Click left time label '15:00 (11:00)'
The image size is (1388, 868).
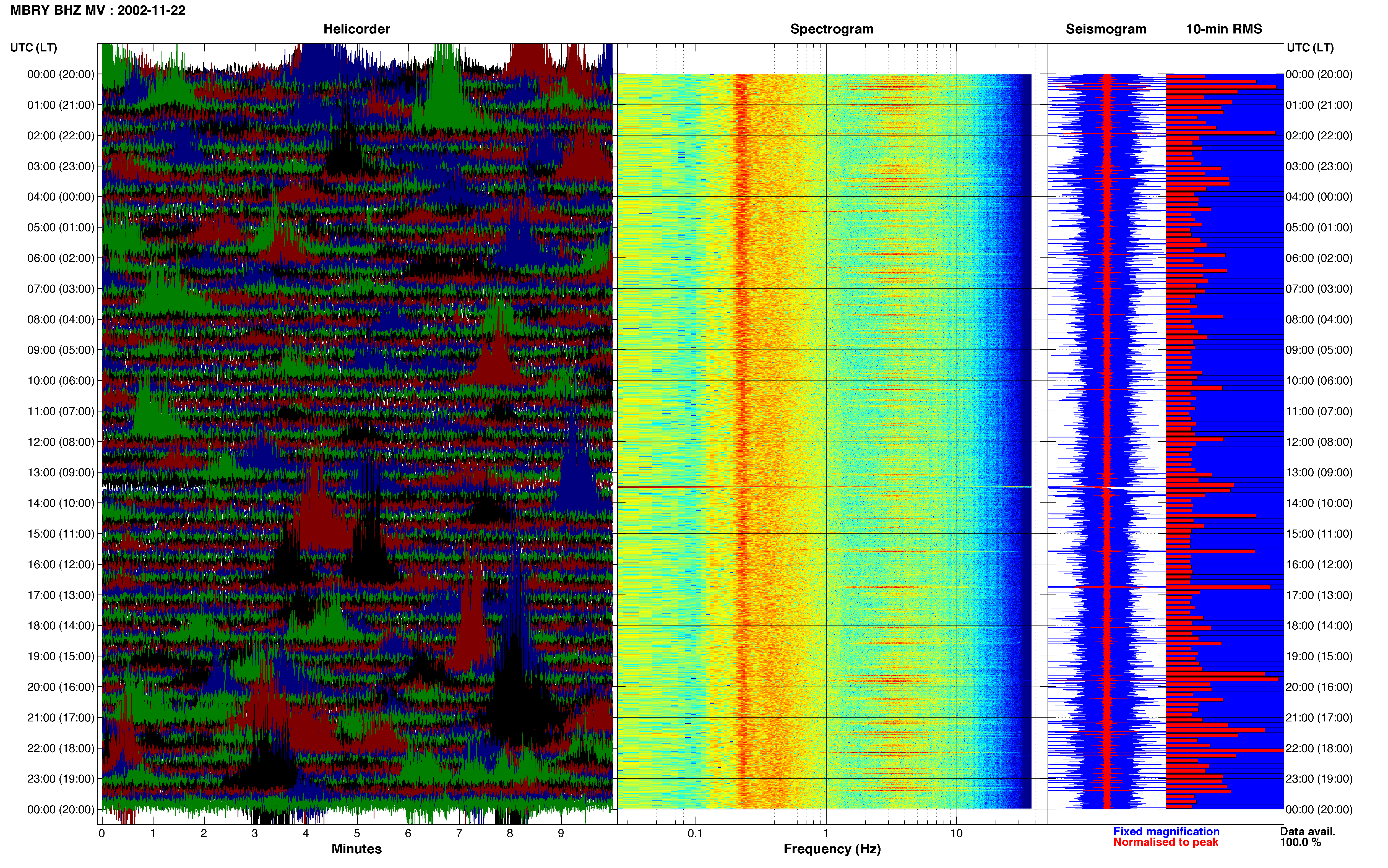(x=61, y=534)
